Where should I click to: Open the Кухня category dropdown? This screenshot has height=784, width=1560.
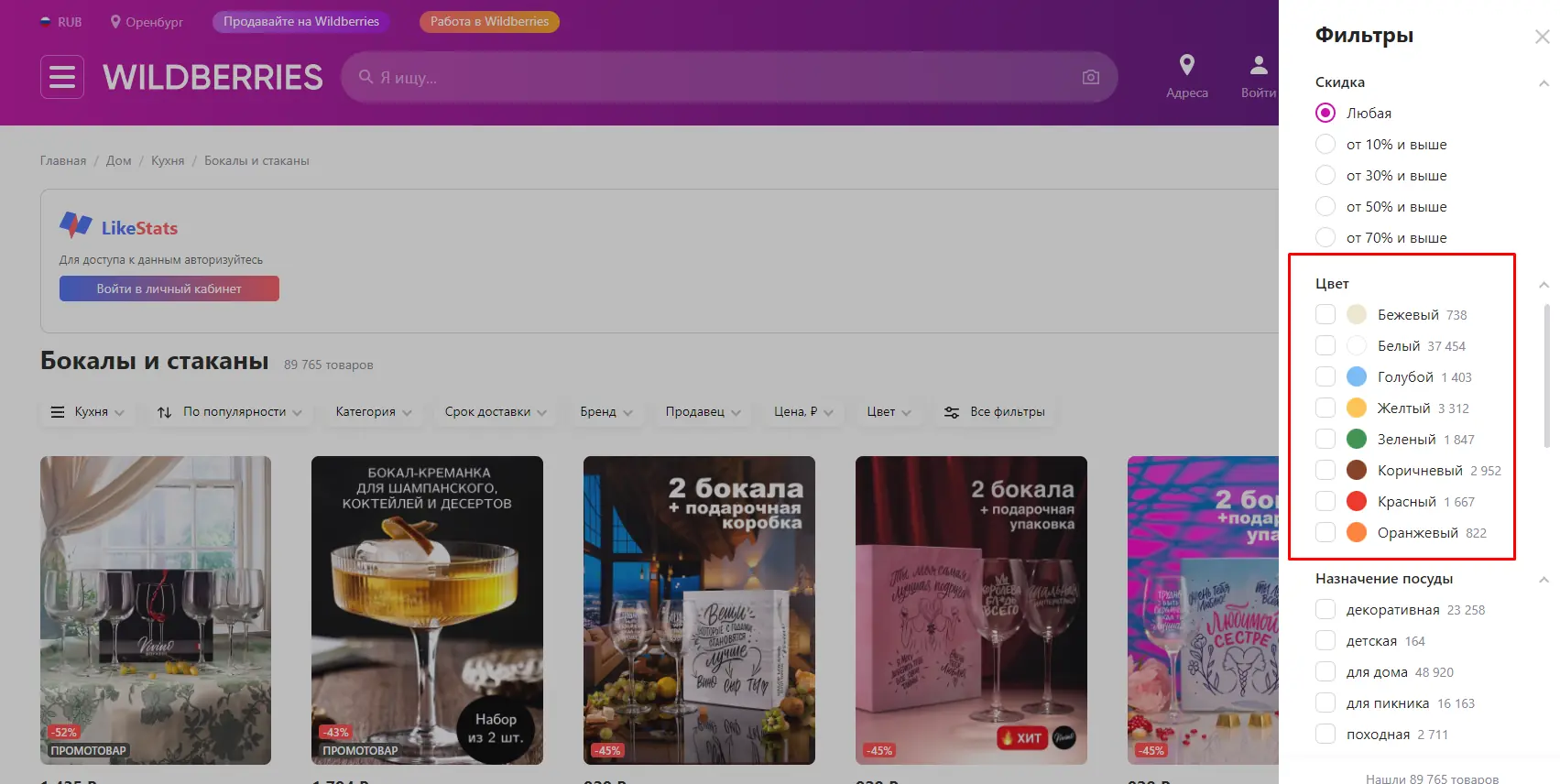pyautogui.click(x=87, y=412)
